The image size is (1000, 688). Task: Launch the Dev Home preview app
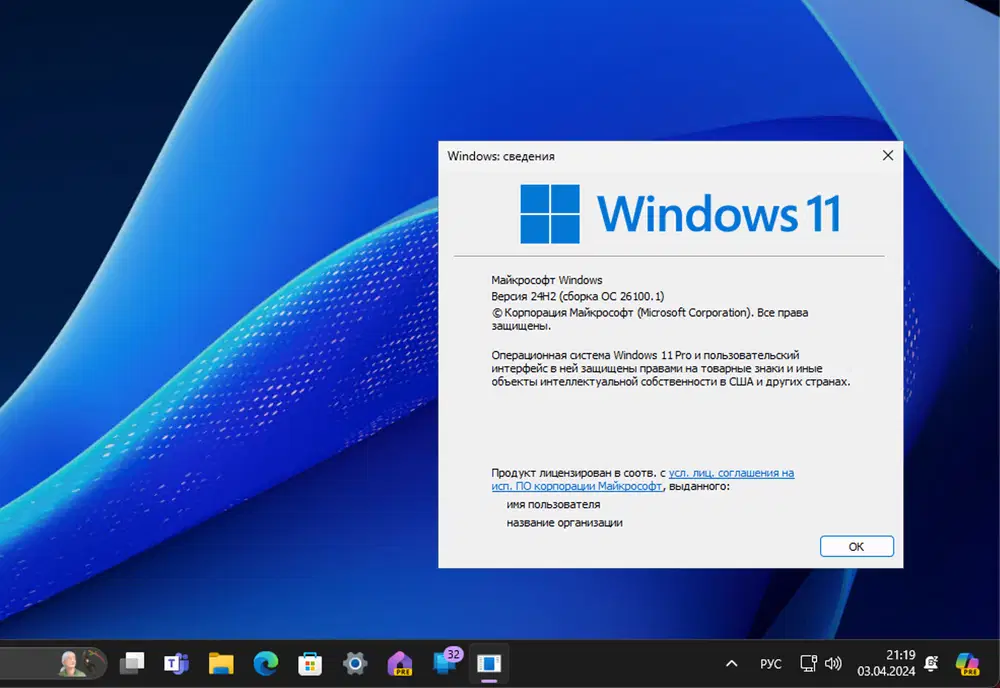(399, 663)
